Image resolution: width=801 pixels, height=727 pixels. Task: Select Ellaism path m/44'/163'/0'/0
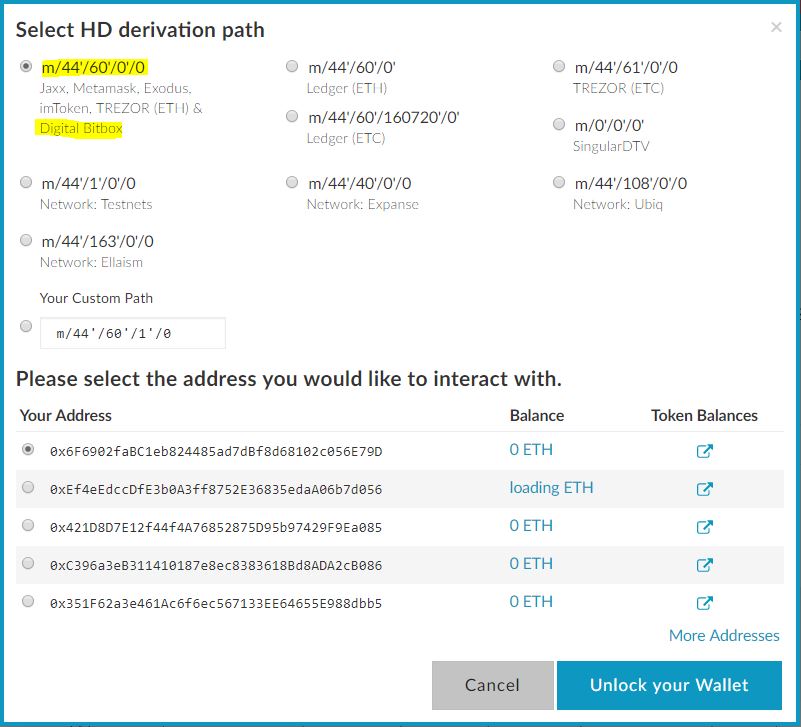tap(26, 240)
